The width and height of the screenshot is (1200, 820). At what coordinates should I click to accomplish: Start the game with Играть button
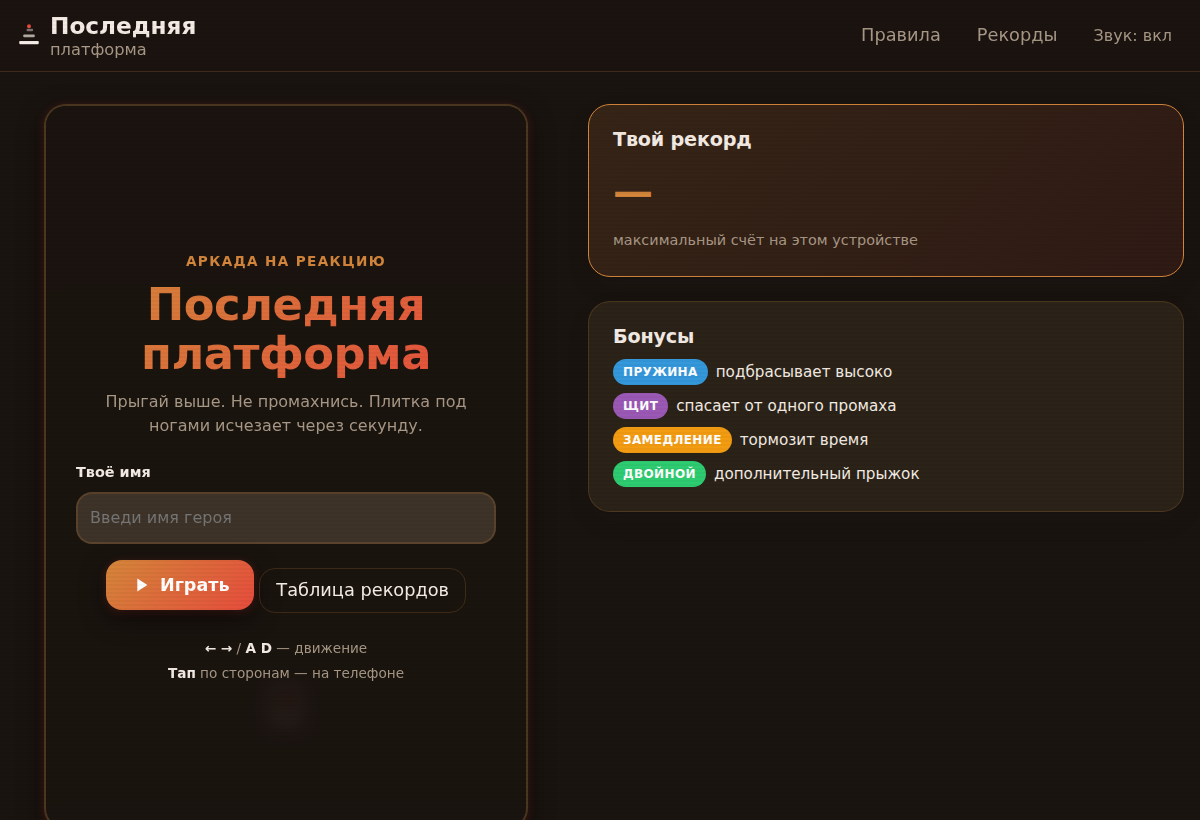click(180, 585)
